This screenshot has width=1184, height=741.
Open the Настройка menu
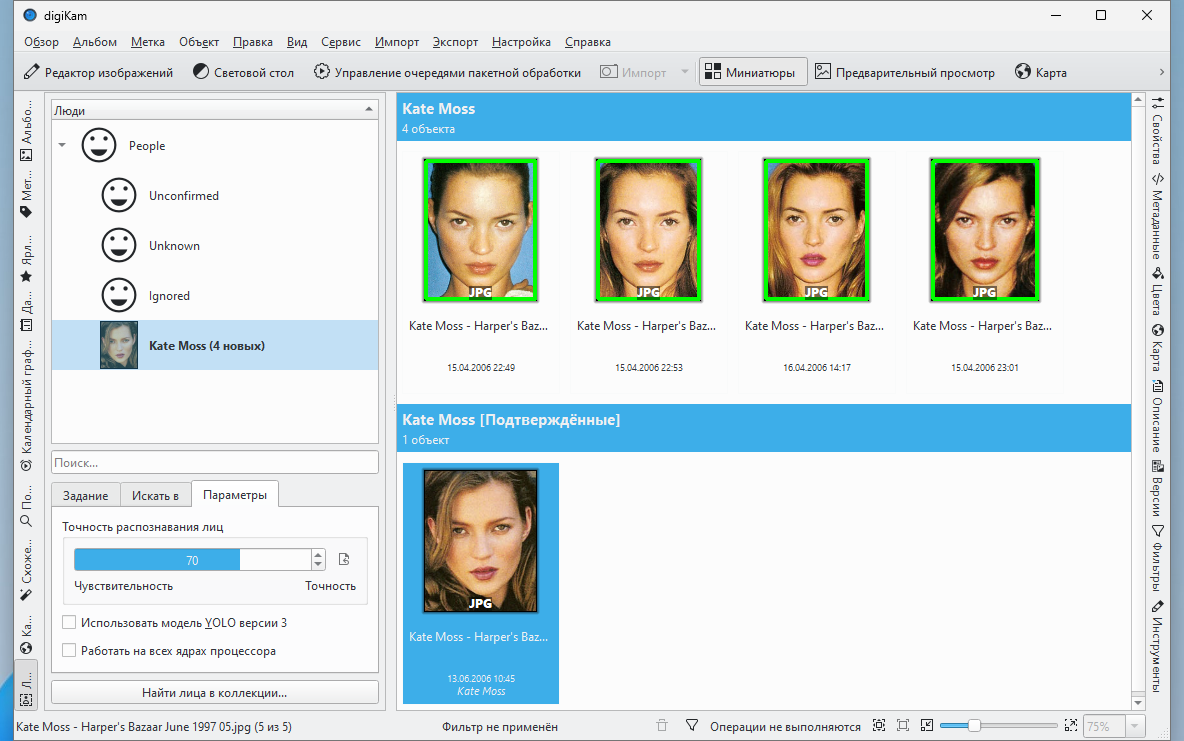pyautogui.click(x=521, y=42)
